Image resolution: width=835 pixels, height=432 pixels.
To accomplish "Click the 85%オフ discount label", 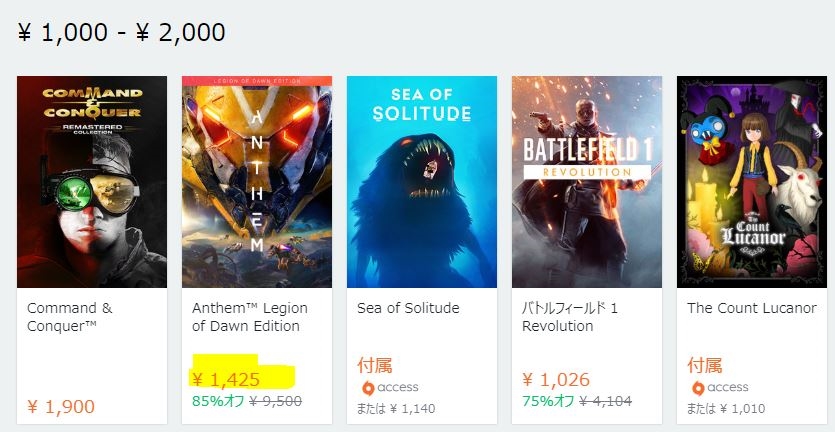I will [x=215, y=401].
